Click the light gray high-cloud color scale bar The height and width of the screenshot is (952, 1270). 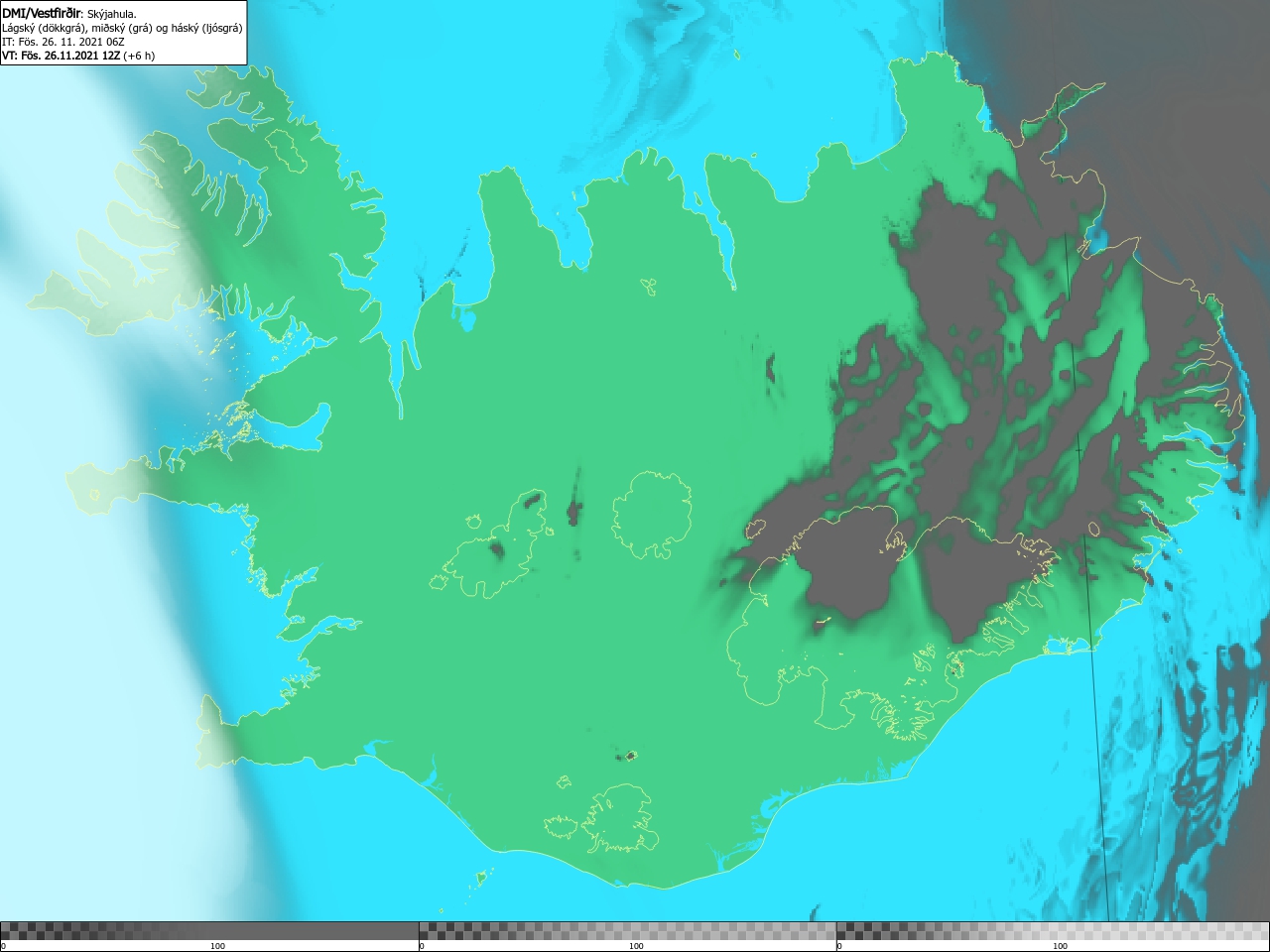coord(1053,931)
